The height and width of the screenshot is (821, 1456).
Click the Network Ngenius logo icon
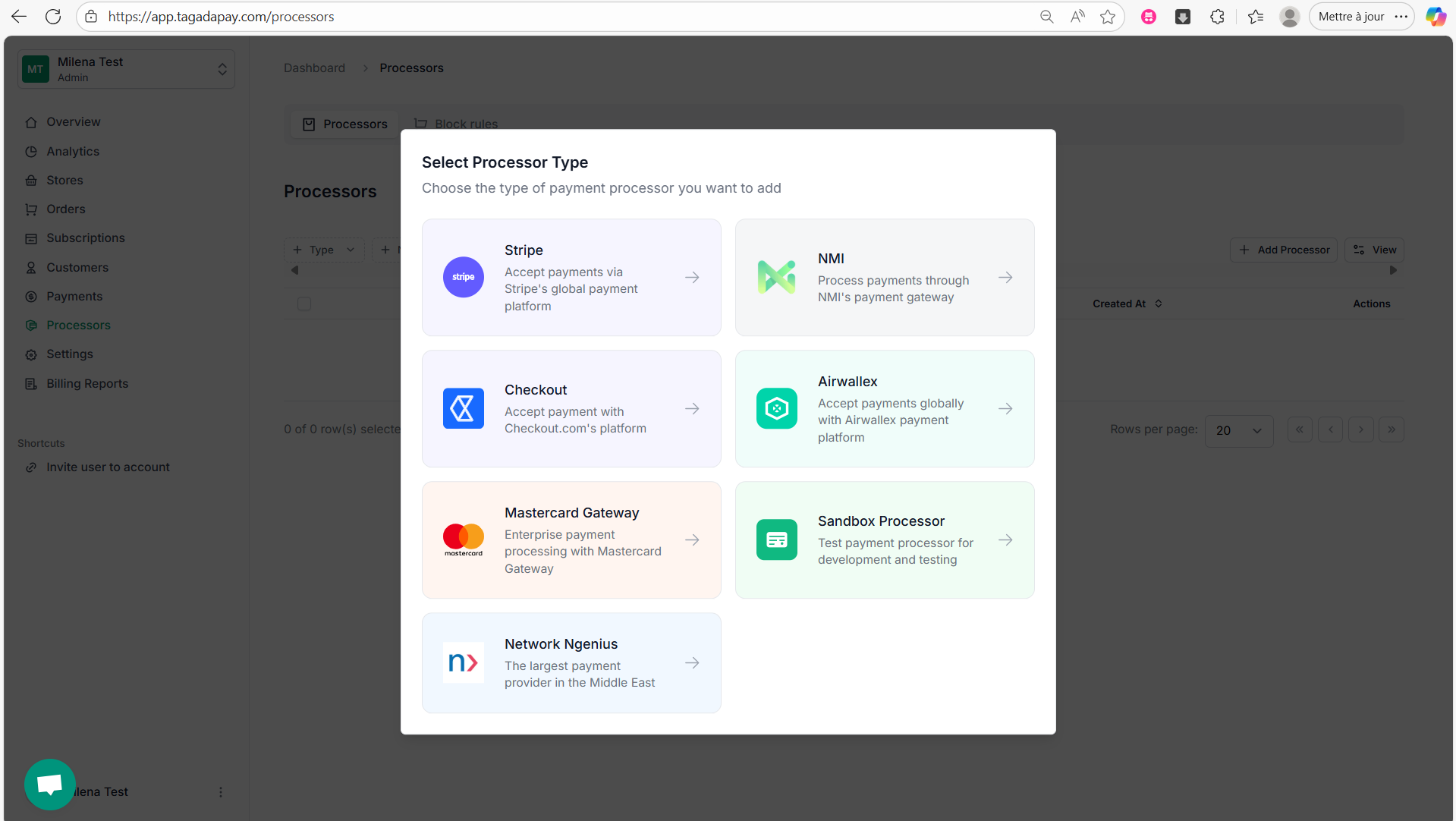463,662
